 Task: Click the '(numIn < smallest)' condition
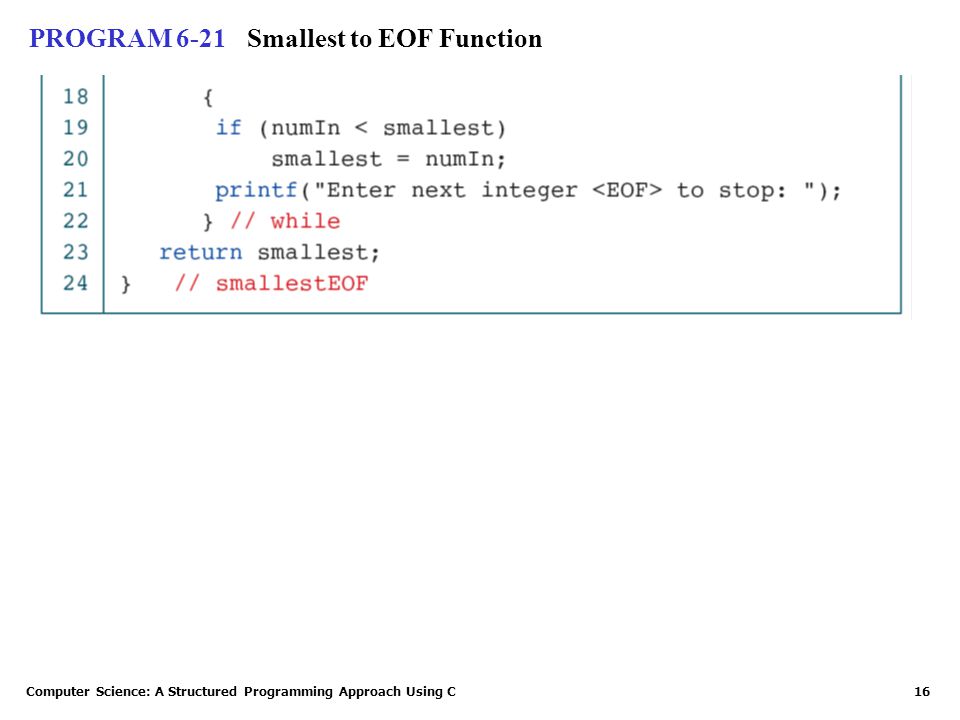pyautogui.click(x=383, y=129)
